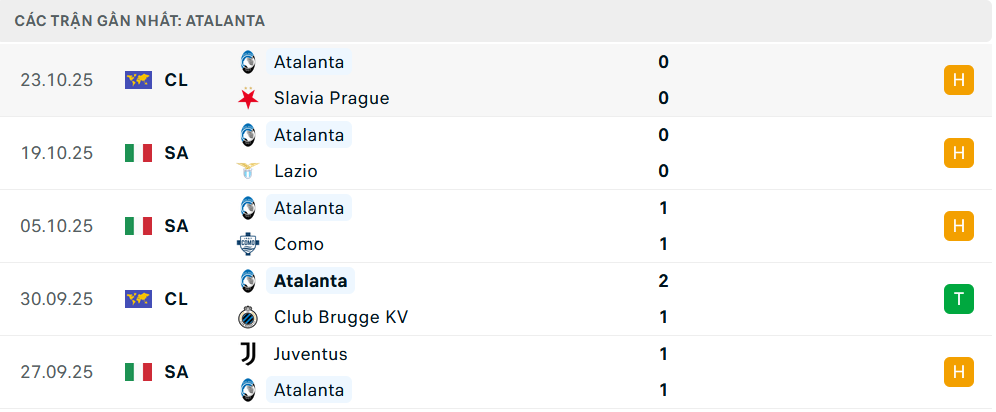Image resolution: width=996 pixels, height=412 pixels.
Task: Select the Juventus team name
Action: [x=310, y=353]
